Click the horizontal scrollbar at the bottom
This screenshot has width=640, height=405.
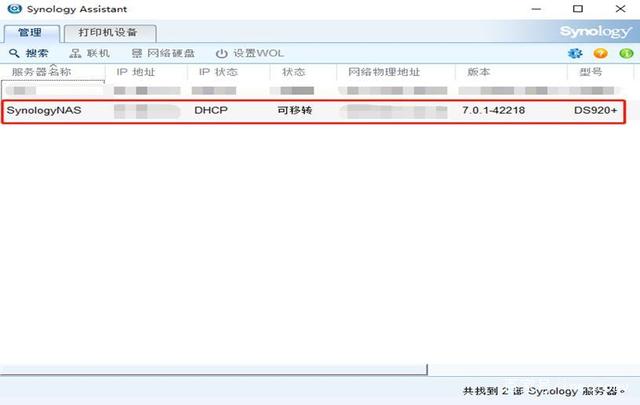pyautogui.click(x=213, y=369)
